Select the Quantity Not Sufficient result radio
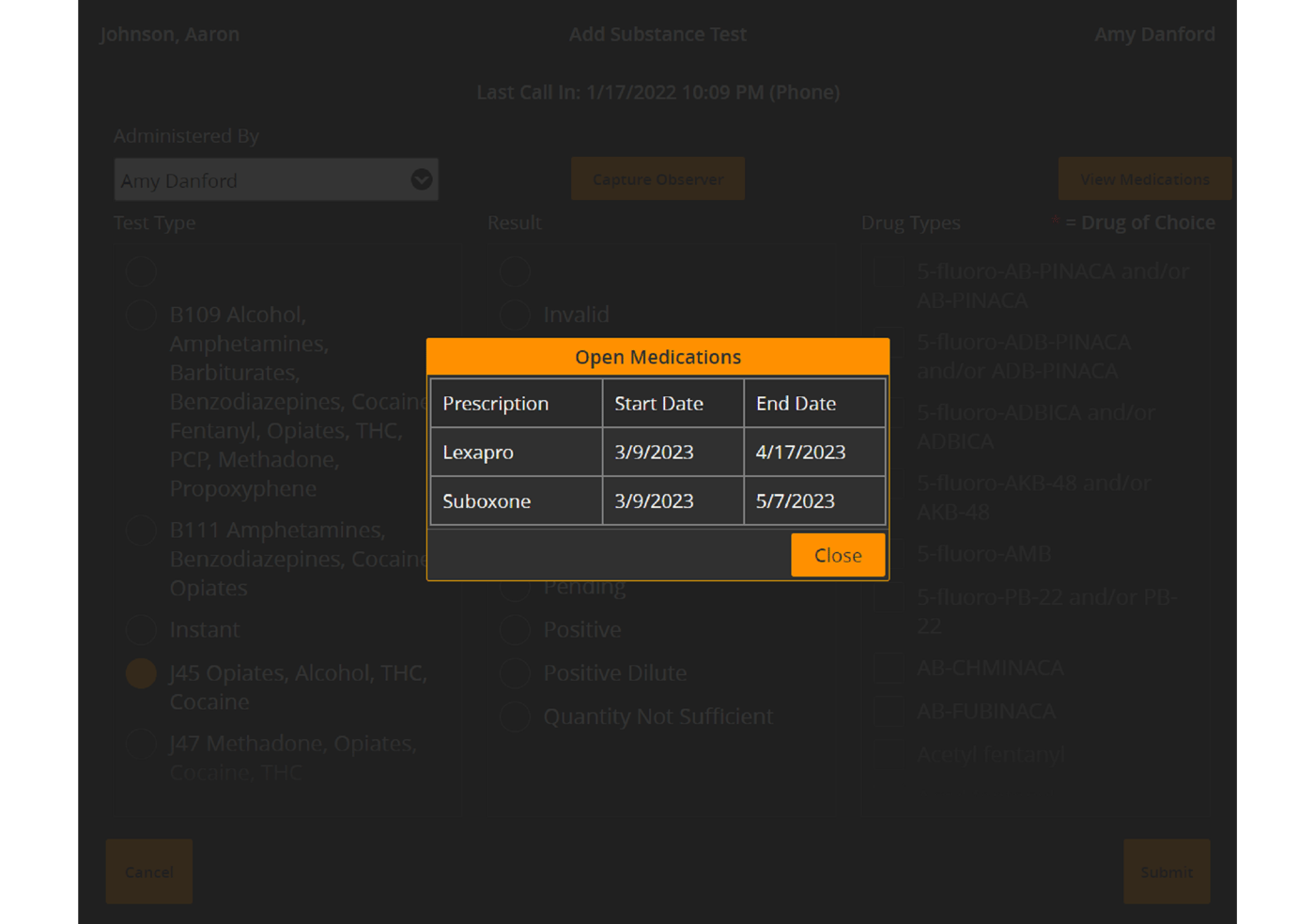The width and height of the screenshot is (1315, 924). (x=515, y=716)
